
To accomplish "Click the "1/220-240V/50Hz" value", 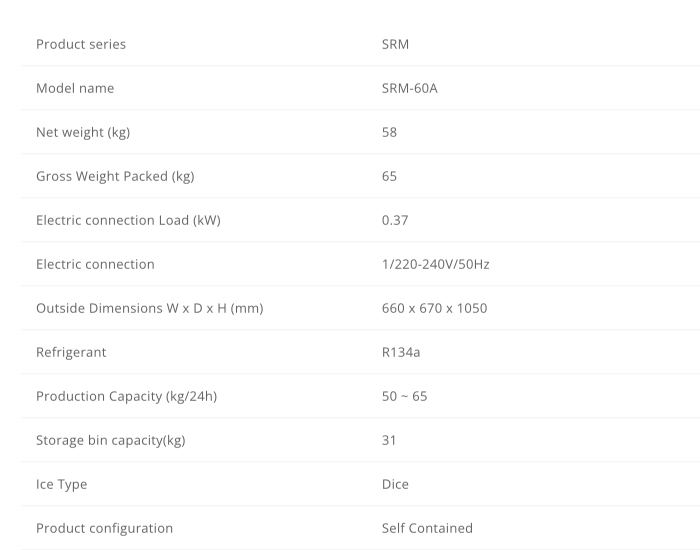I will tap(435, 264).
